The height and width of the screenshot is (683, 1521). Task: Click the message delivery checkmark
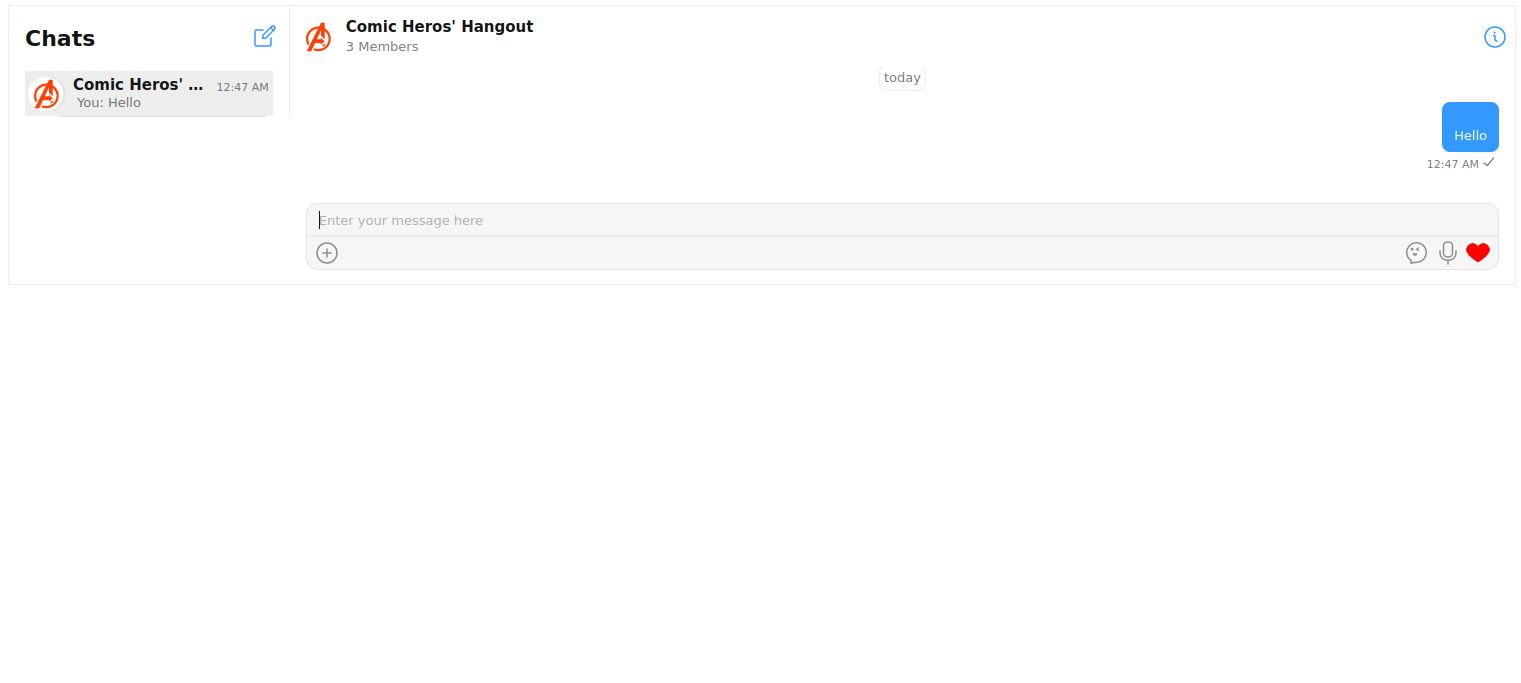1489,162
